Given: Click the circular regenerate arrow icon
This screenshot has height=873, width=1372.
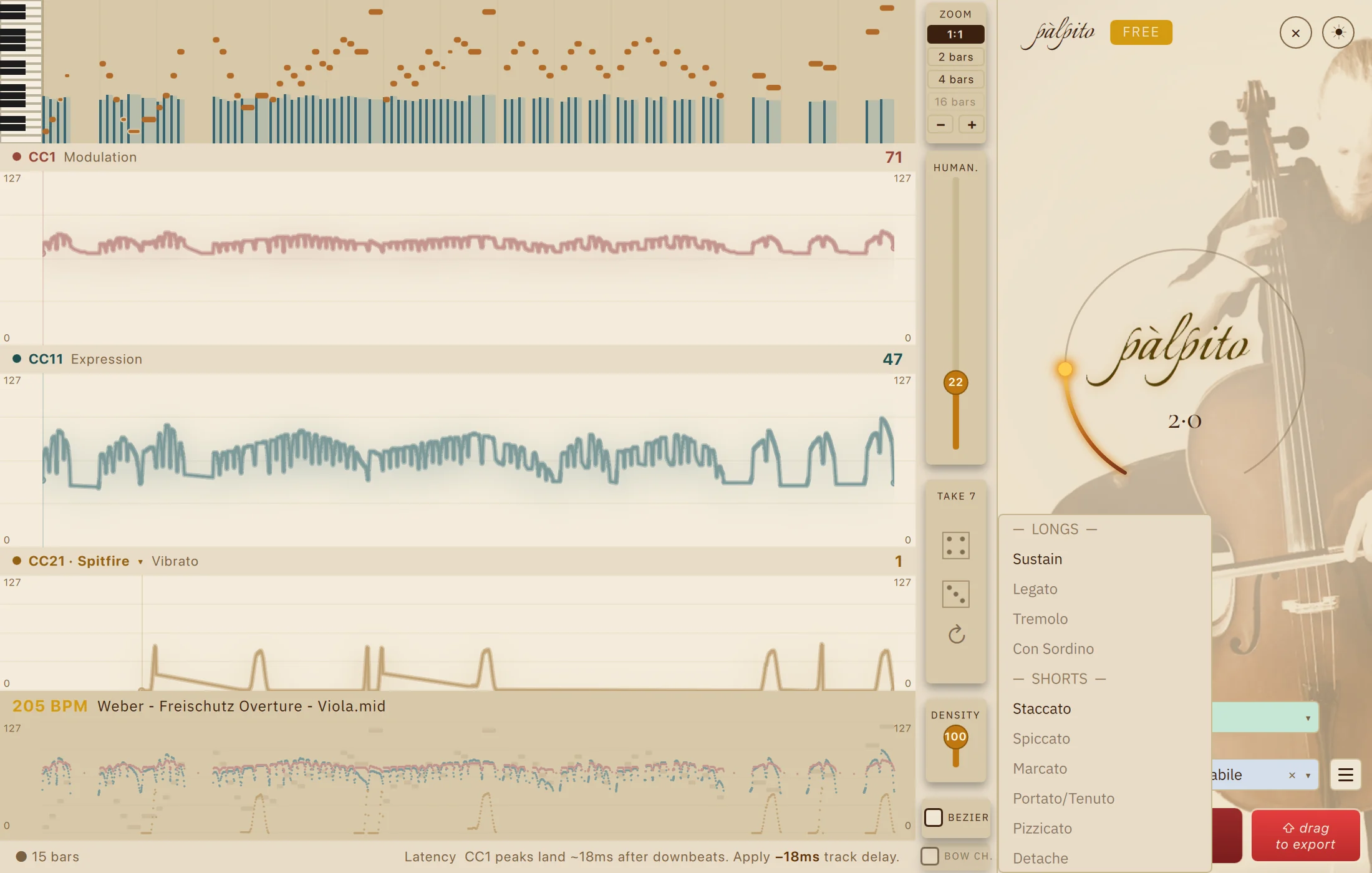Looking at the screenshot, I should (956, 635).
